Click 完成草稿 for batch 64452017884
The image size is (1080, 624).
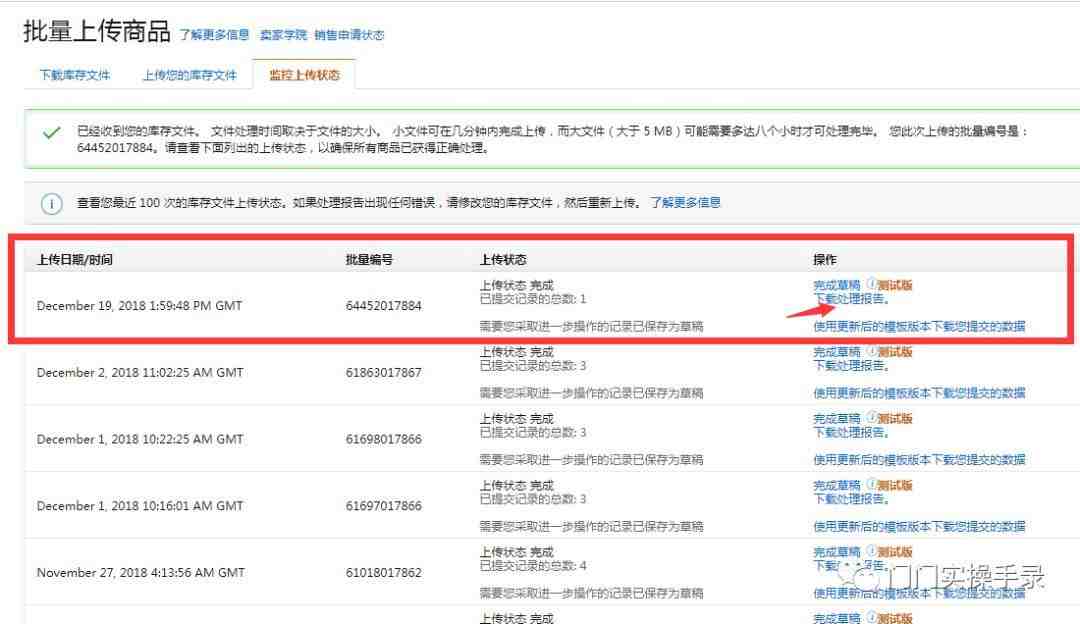[837, 284]
